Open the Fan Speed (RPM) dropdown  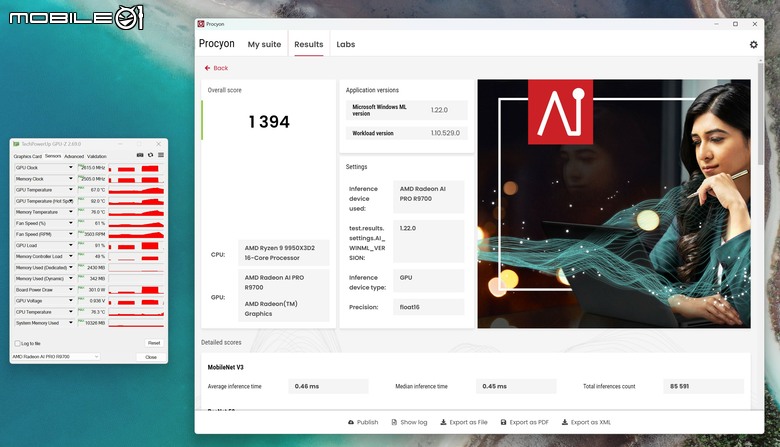[x=70, y=234]
